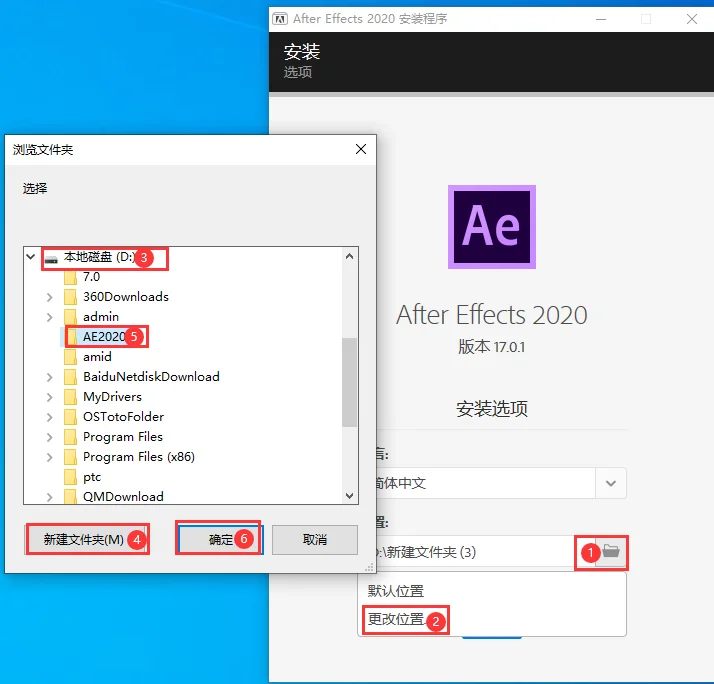
Task: Select the 7.0 folder name
Action: pos(91,276)
